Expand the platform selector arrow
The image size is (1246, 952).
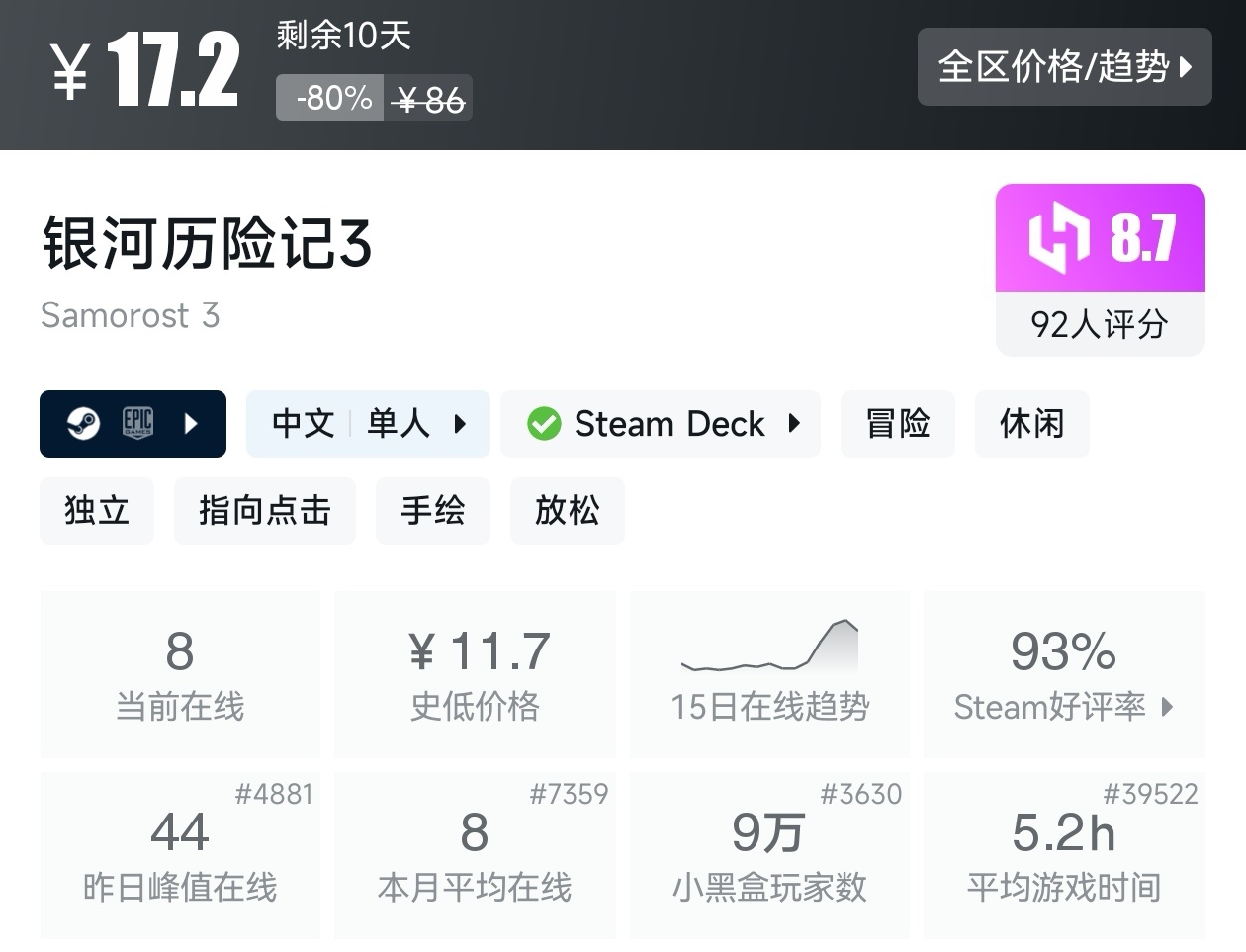(192, 424)
